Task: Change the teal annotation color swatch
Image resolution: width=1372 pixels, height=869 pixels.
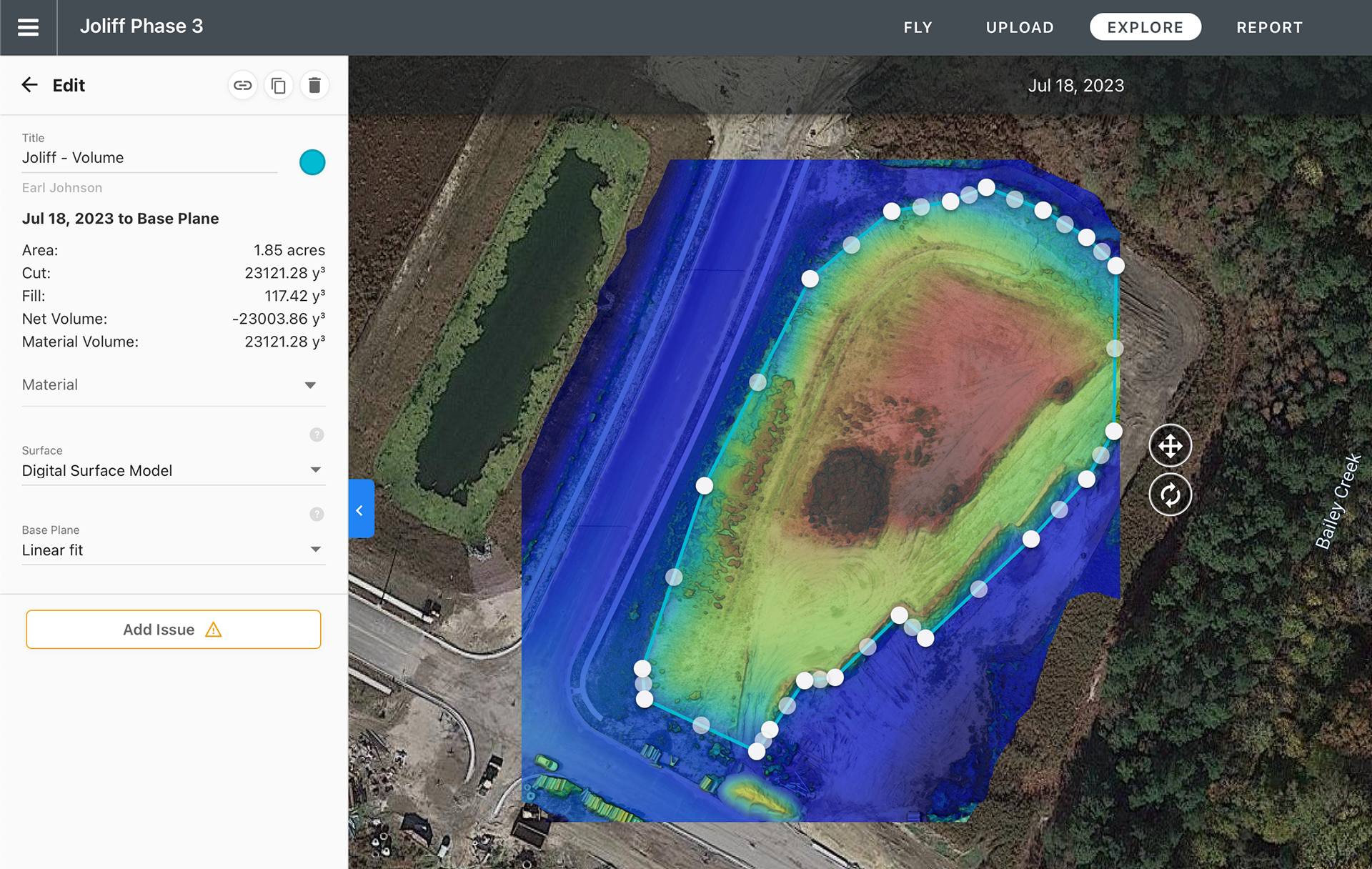Action: [312, 162]
